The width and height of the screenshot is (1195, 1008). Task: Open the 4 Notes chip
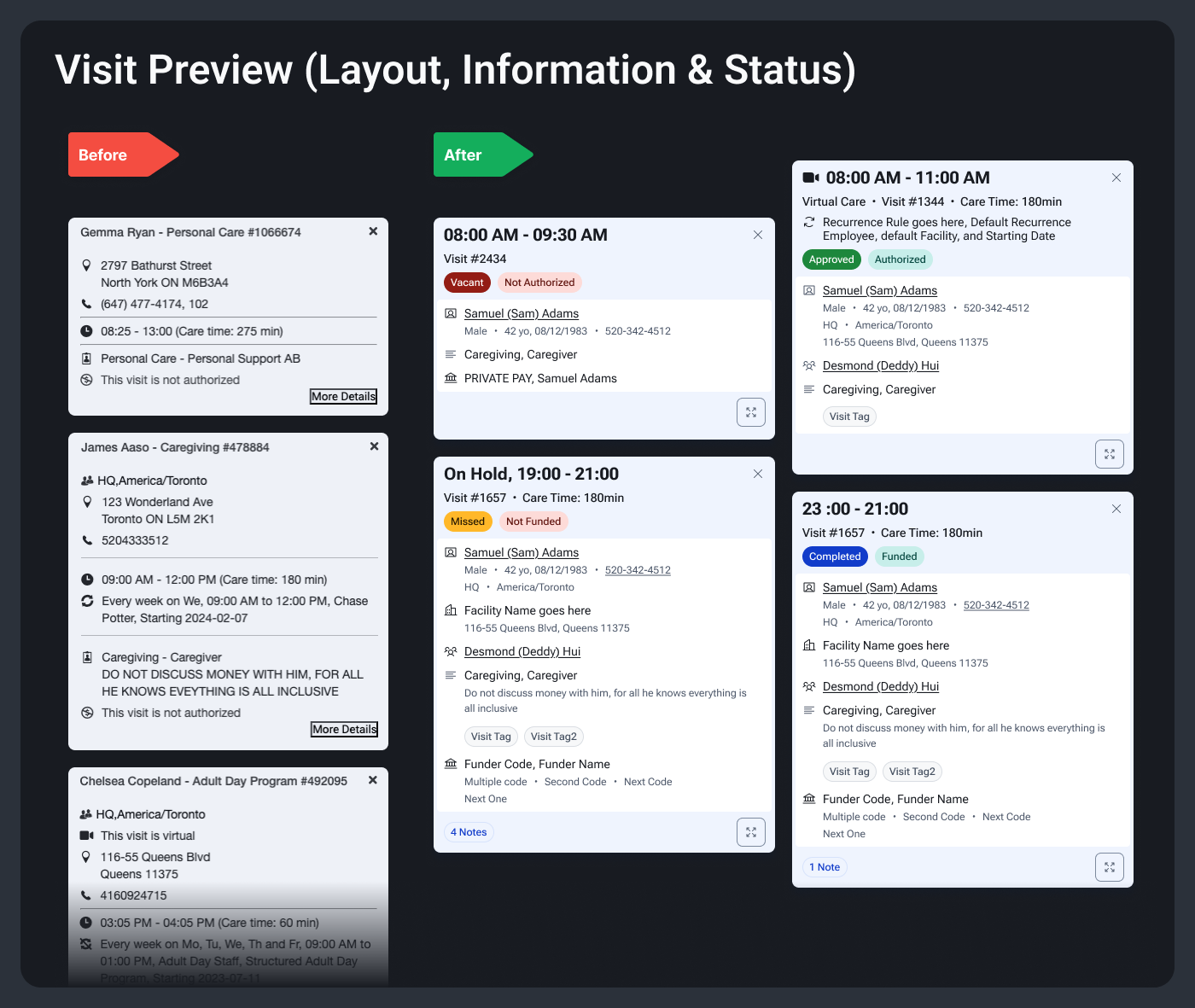tap(469, 832)
